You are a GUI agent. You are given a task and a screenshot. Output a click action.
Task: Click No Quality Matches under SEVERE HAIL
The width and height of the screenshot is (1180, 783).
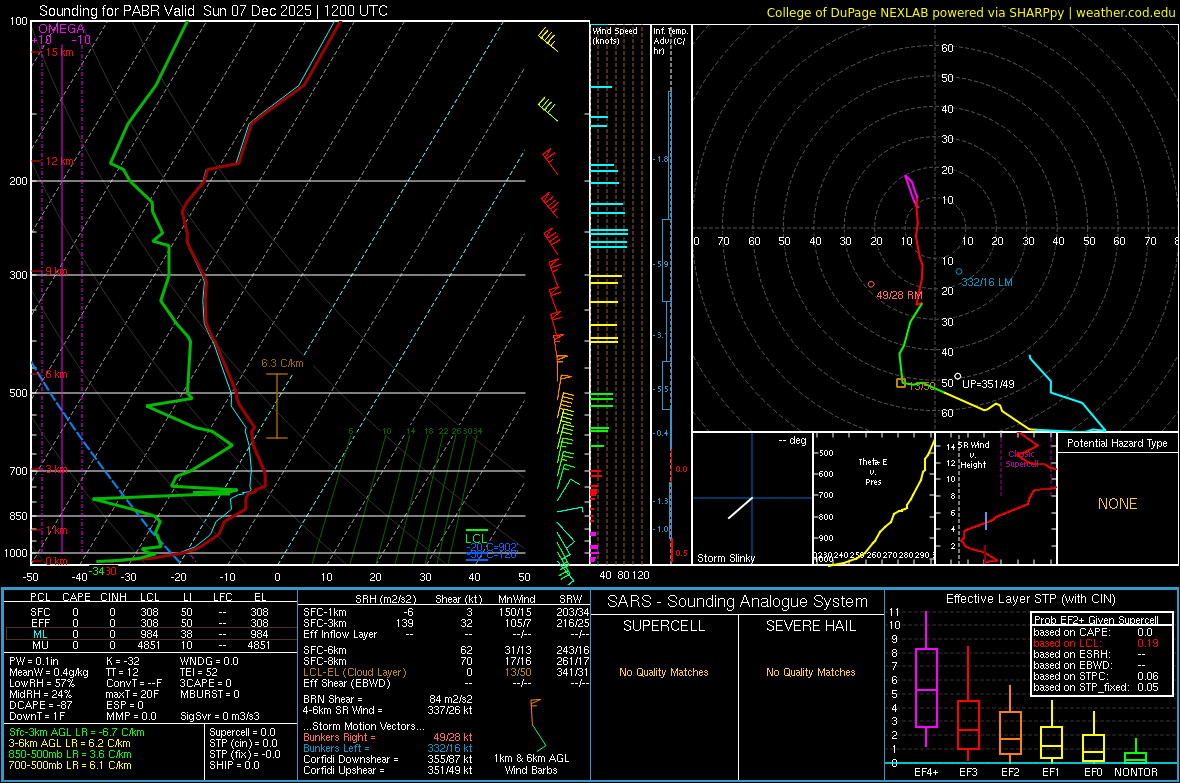(810, 672)
